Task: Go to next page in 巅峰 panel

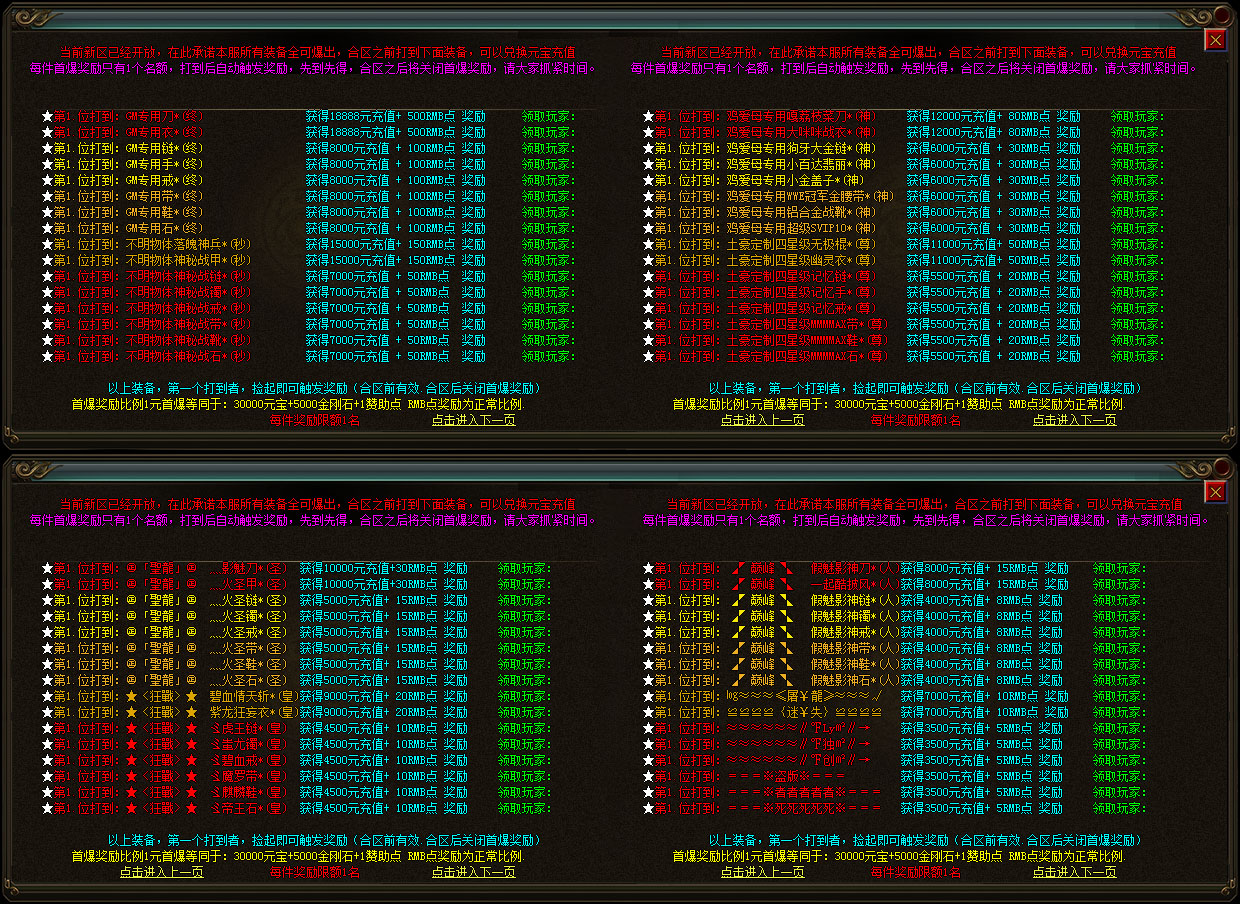Action: [1074, 872]
